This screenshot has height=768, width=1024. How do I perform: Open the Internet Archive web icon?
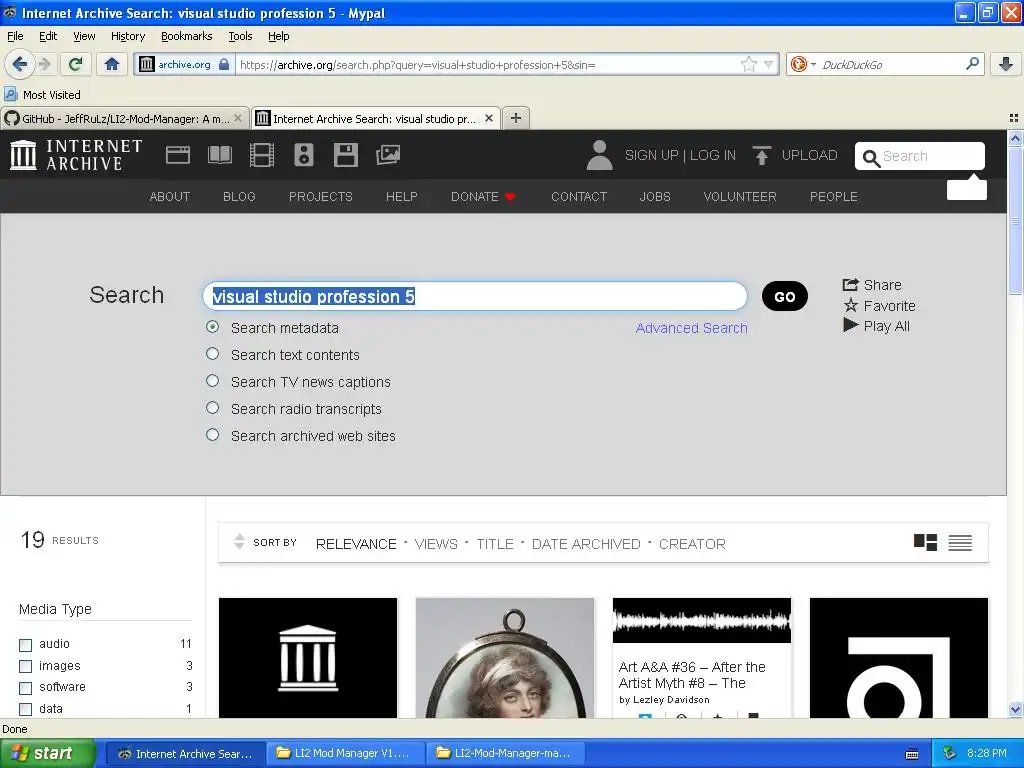click(178, 155)
